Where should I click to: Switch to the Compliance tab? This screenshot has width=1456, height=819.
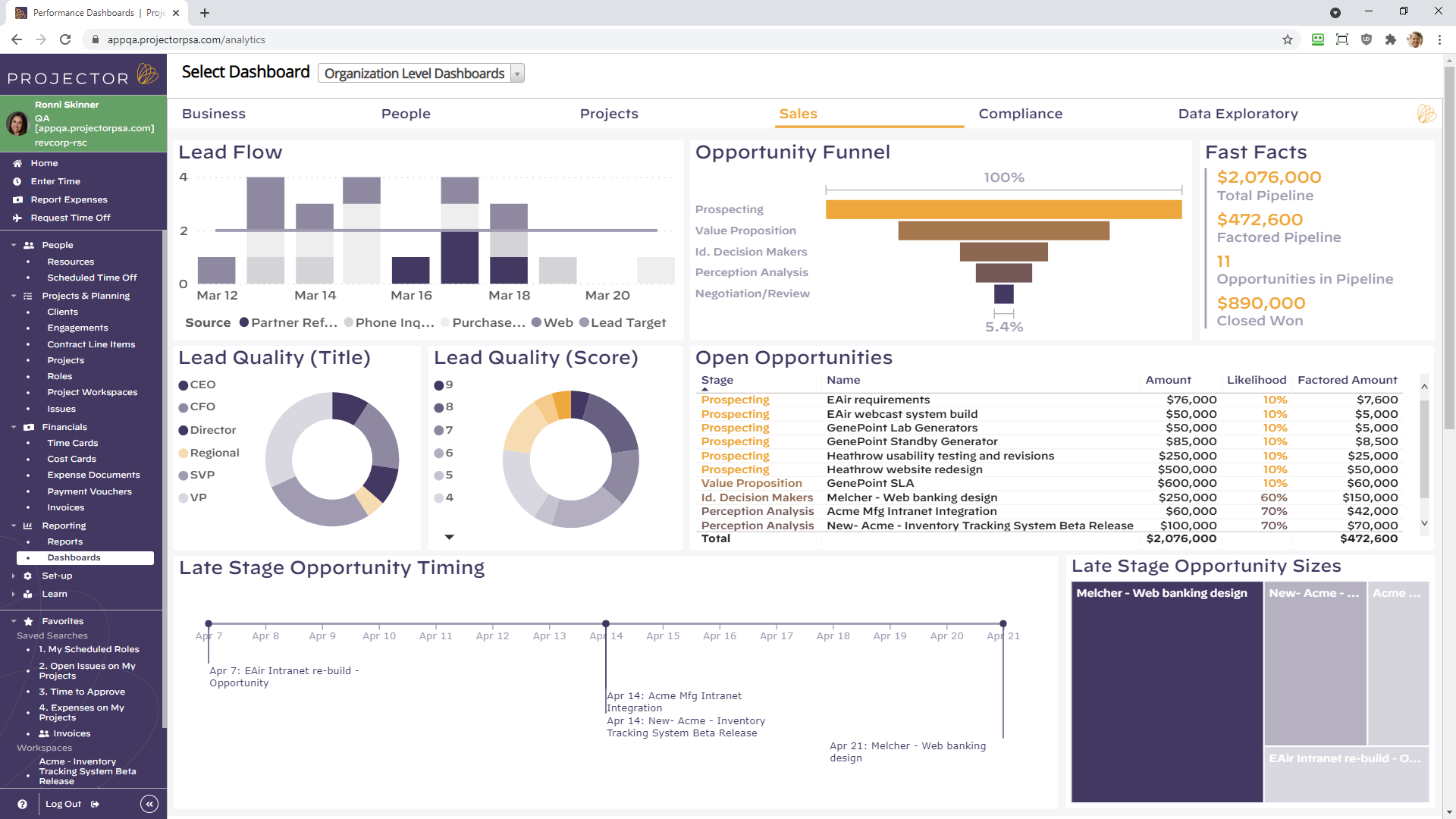click(x=1020, y=114)
